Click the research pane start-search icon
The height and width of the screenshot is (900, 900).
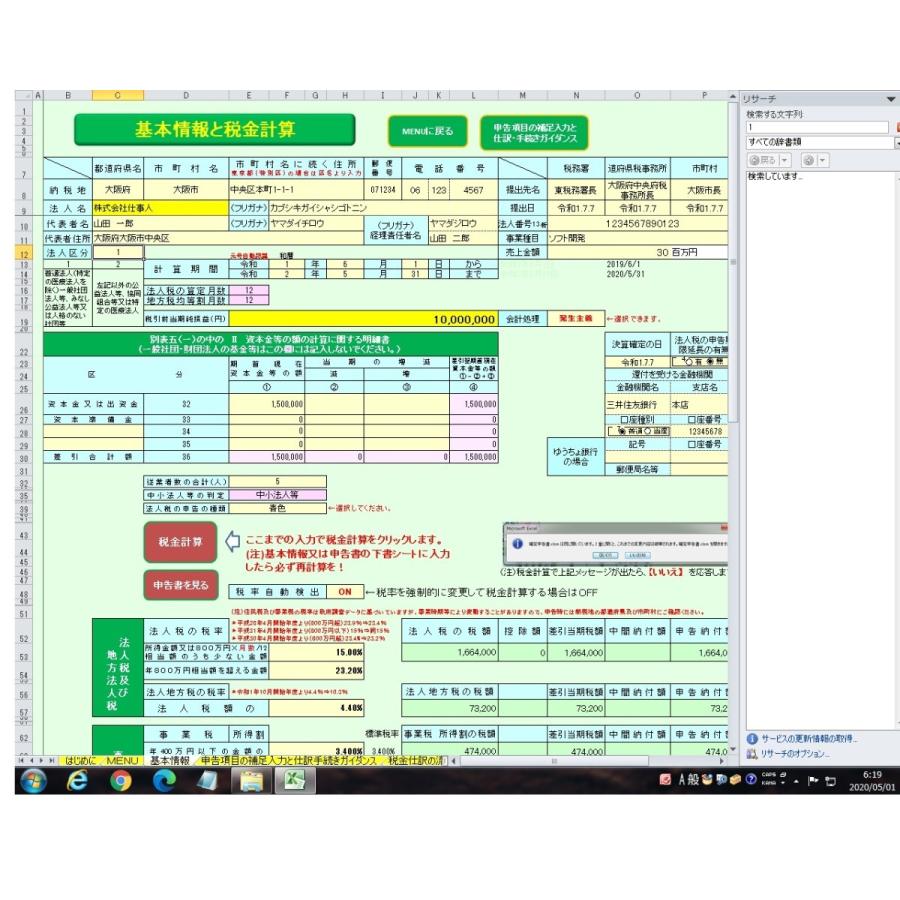tap(896, 128)
